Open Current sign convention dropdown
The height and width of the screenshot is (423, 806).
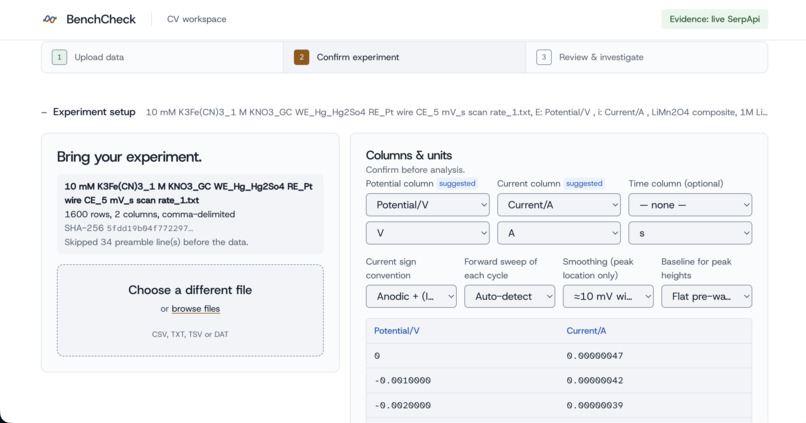click(411, 297)
